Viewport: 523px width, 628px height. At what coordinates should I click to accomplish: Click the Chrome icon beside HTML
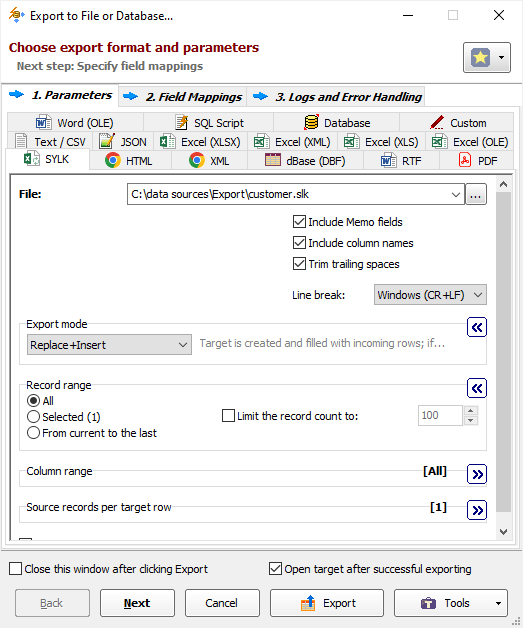[113, 161]
